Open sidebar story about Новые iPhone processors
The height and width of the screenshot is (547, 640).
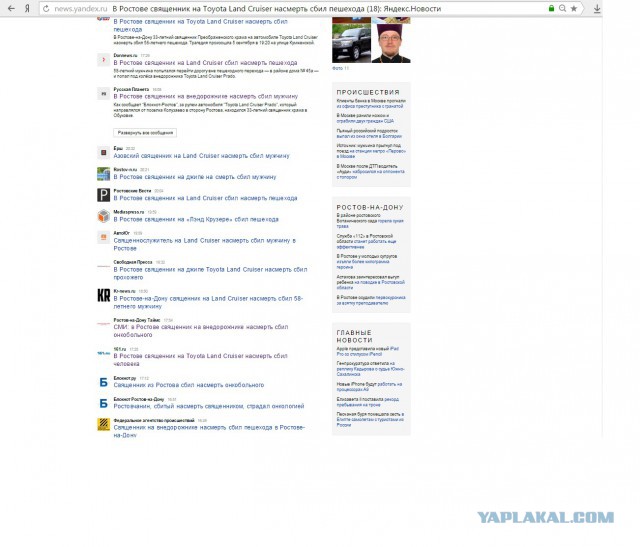point(369,387)
